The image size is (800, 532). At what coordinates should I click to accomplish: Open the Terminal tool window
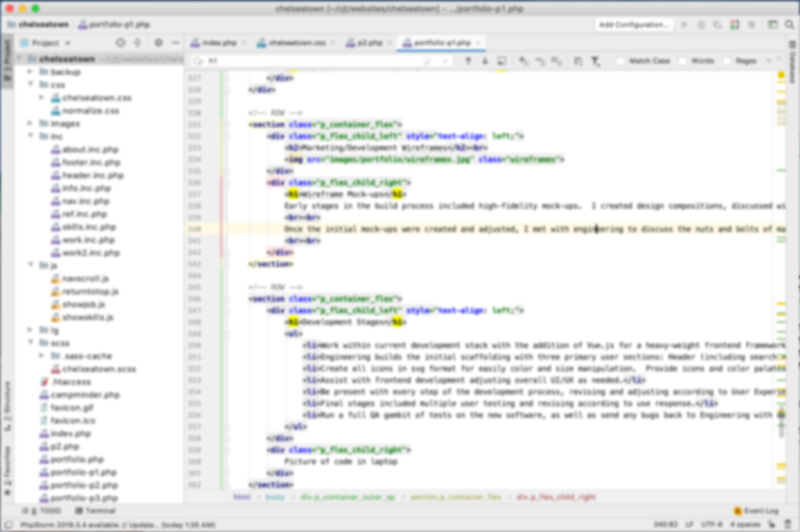[96, 510]
